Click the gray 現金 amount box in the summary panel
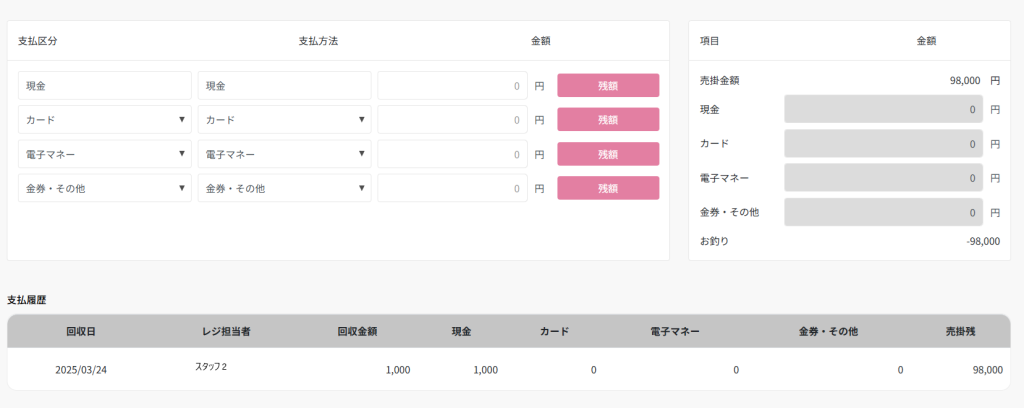This screenshot has width=1024, height=408. click(x=883, y=109)
